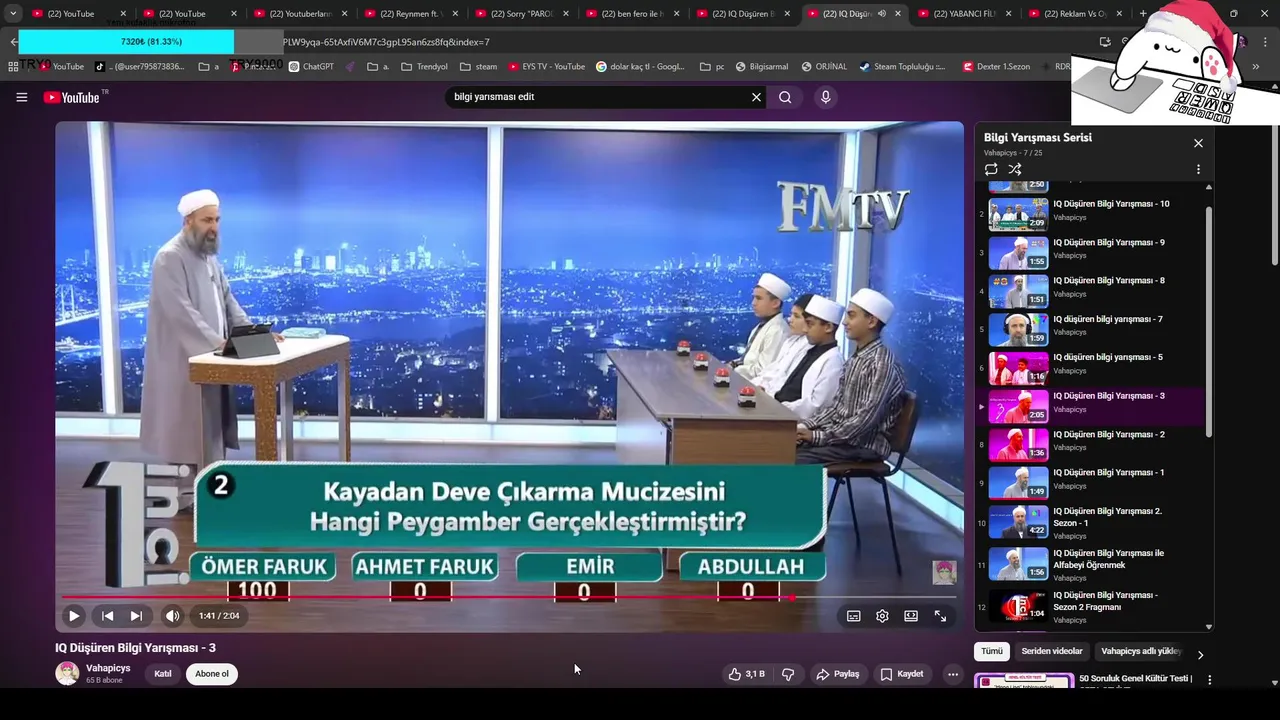The image size is (1280, 720).
Task: Open player settings gear
Action: tap(882, 616)
